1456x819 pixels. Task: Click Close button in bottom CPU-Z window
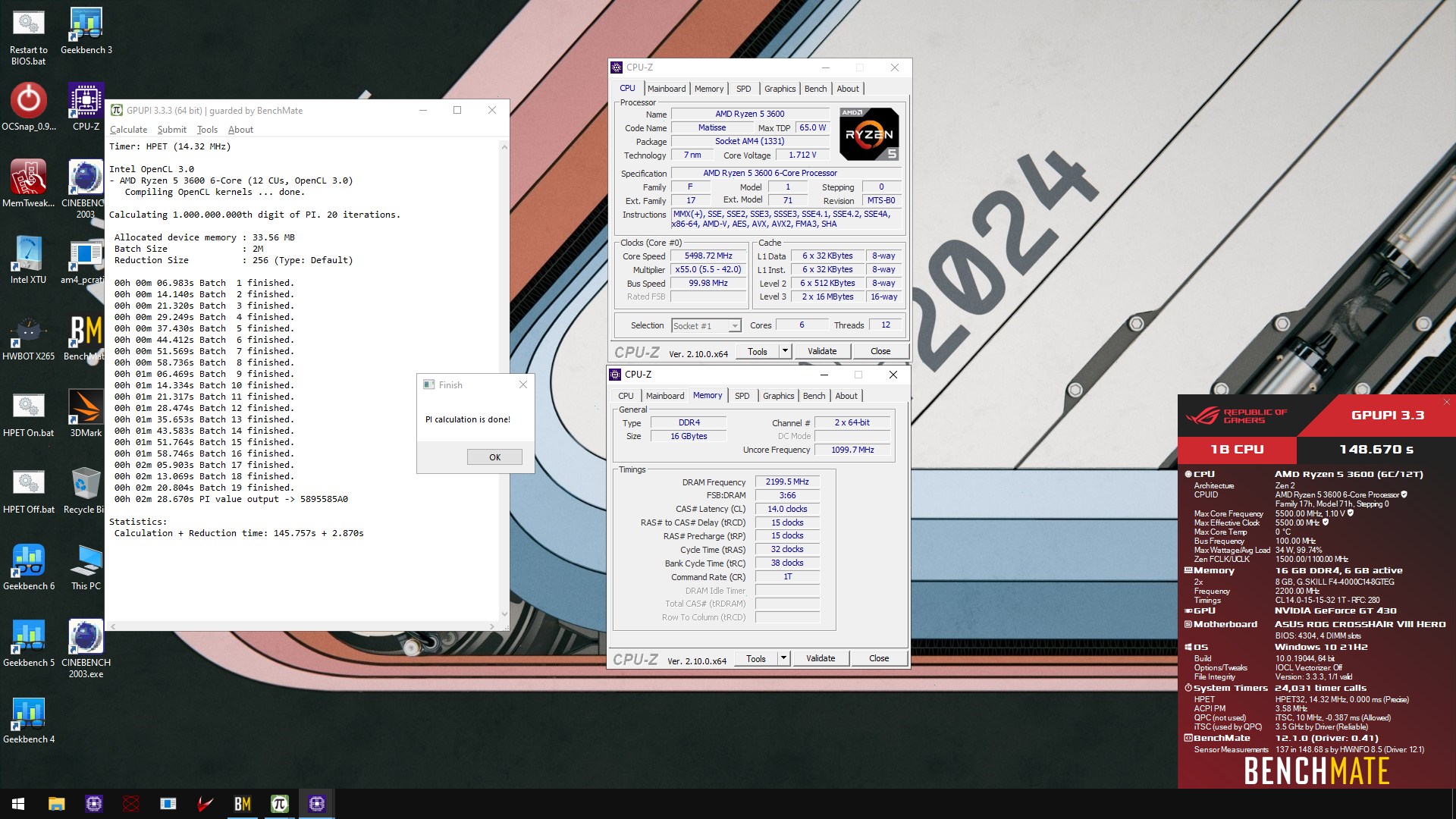click(x=879, y=658)
